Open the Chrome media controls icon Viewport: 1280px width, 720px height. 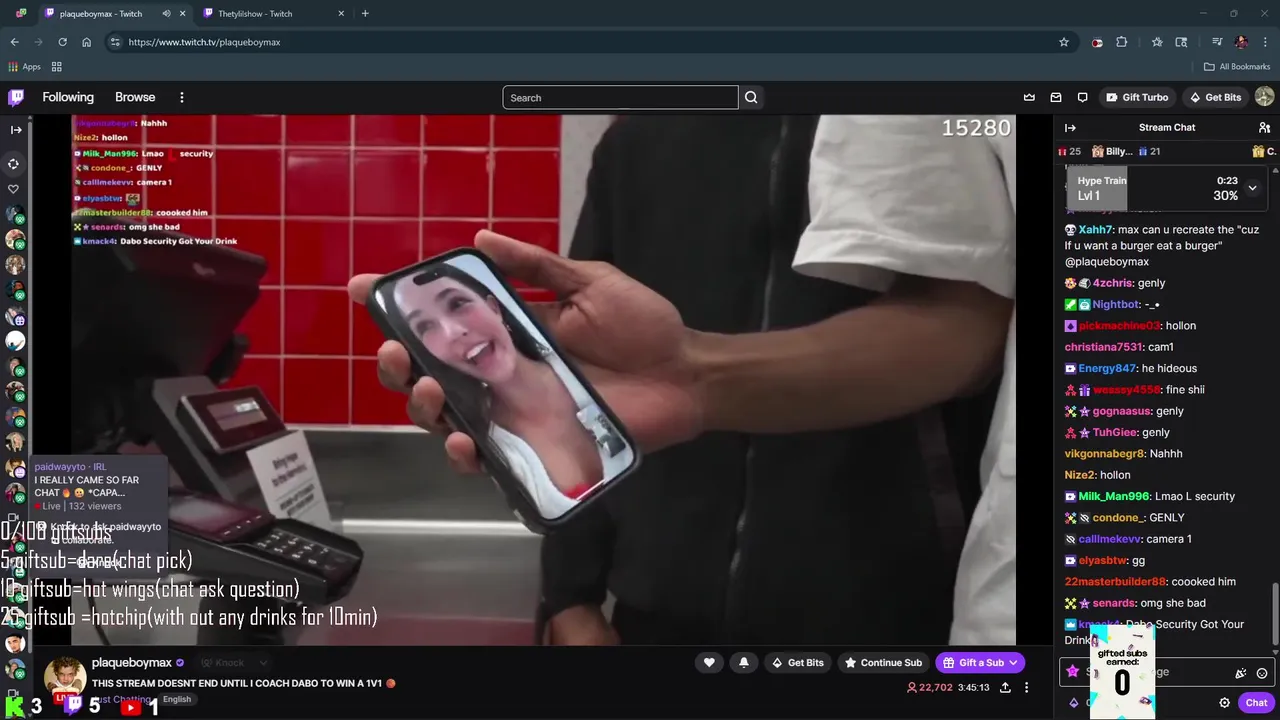1217,42
